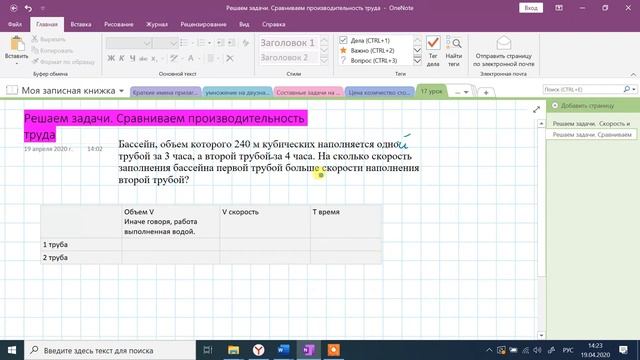Viewport: 640px width, 360px height.
Task: Click the font color (A) button
Action: 191,58
